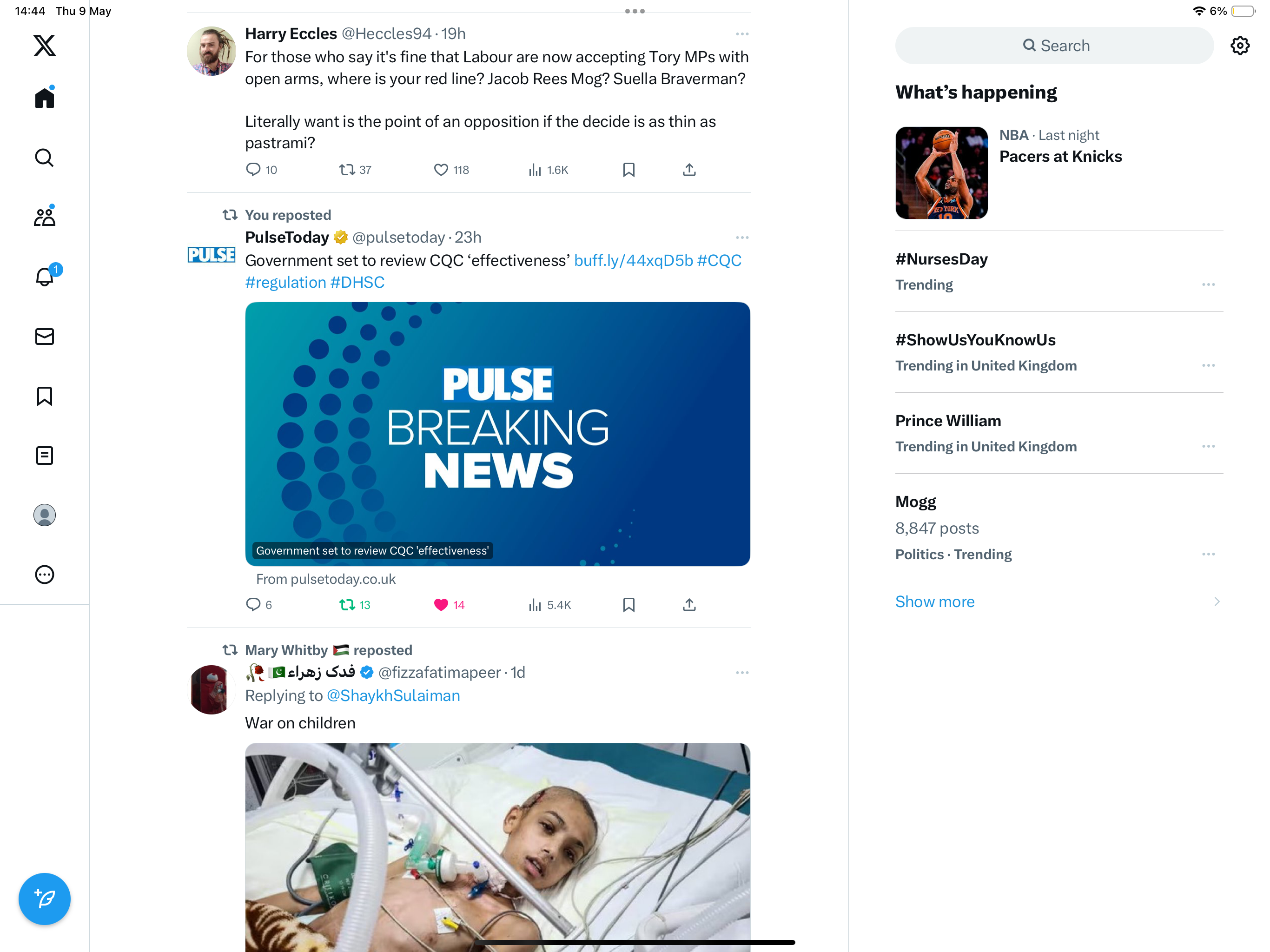The height and width of the screenshot is (952, 1270).
Task: Open more options for Mogg trend
Action: (x=1208, y=554)
